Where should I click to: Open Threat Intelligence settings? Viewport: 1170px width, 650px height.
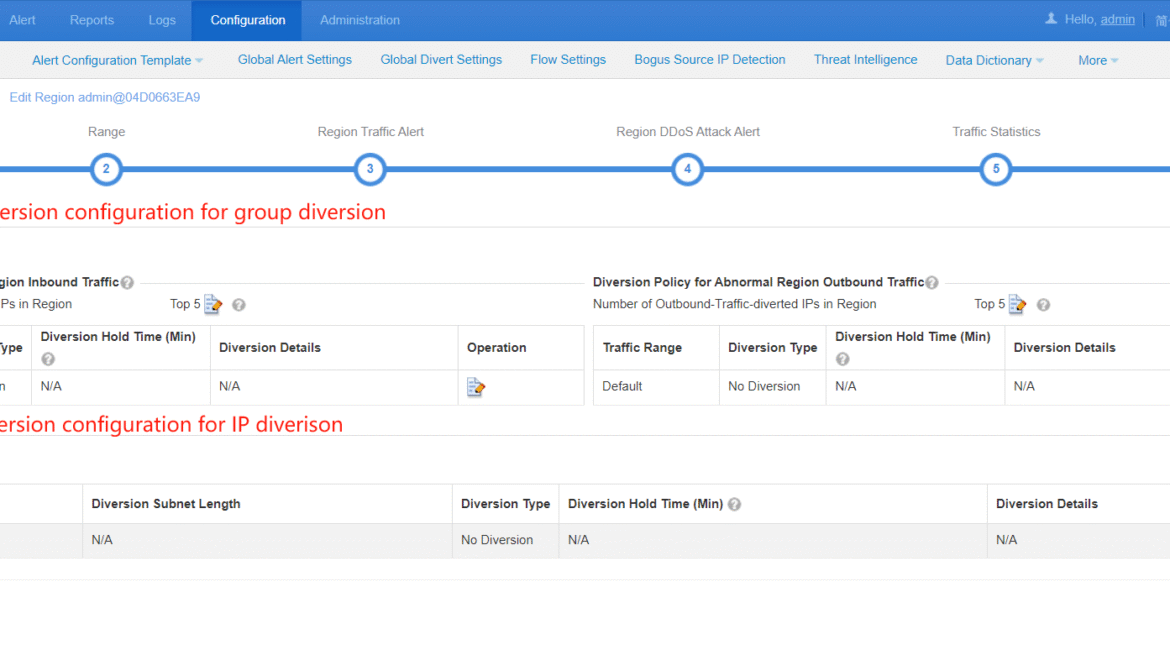tap(865, 59)
